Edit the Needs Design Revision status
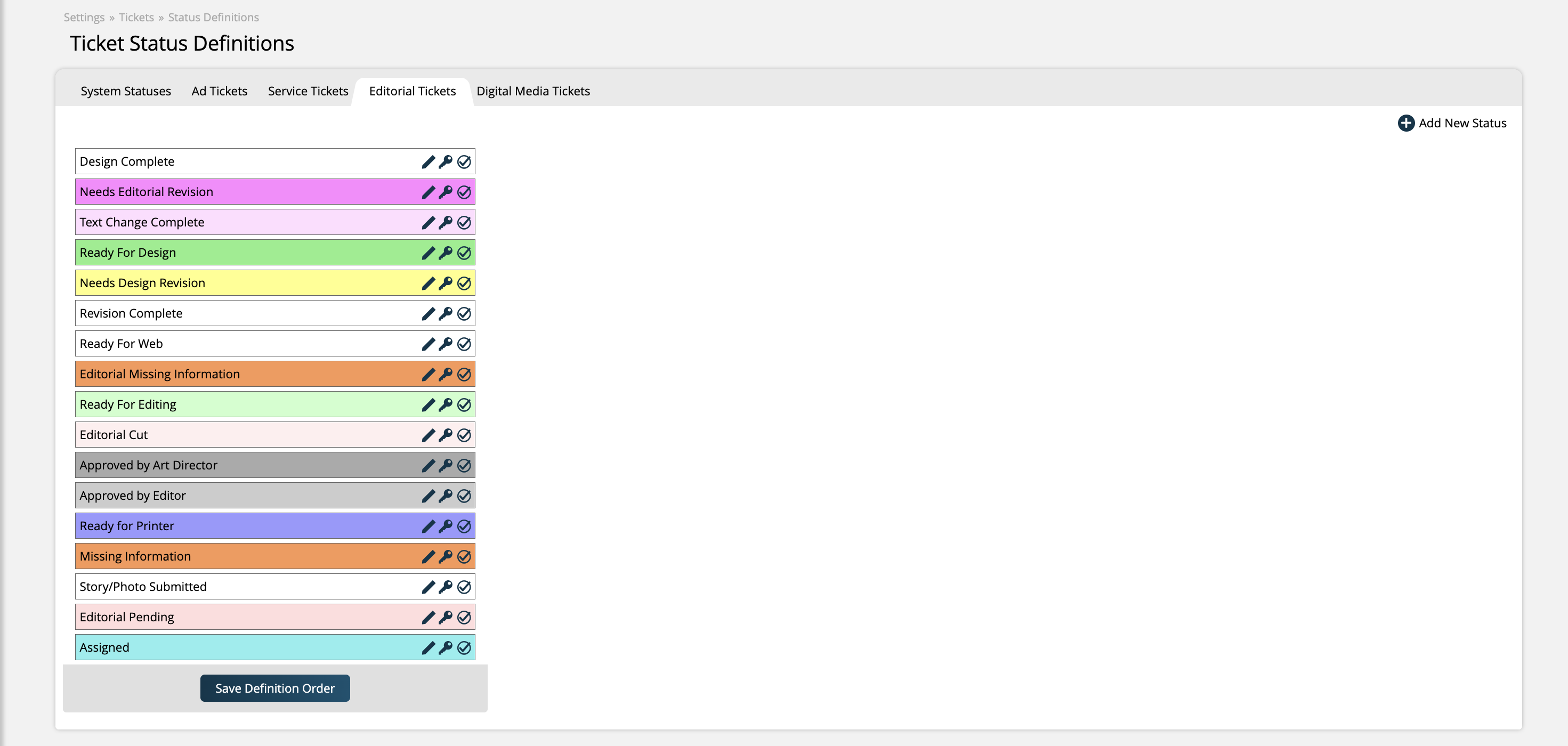Screen dimensions: 1568x746 pyautogui.click(x=428, y=282)
